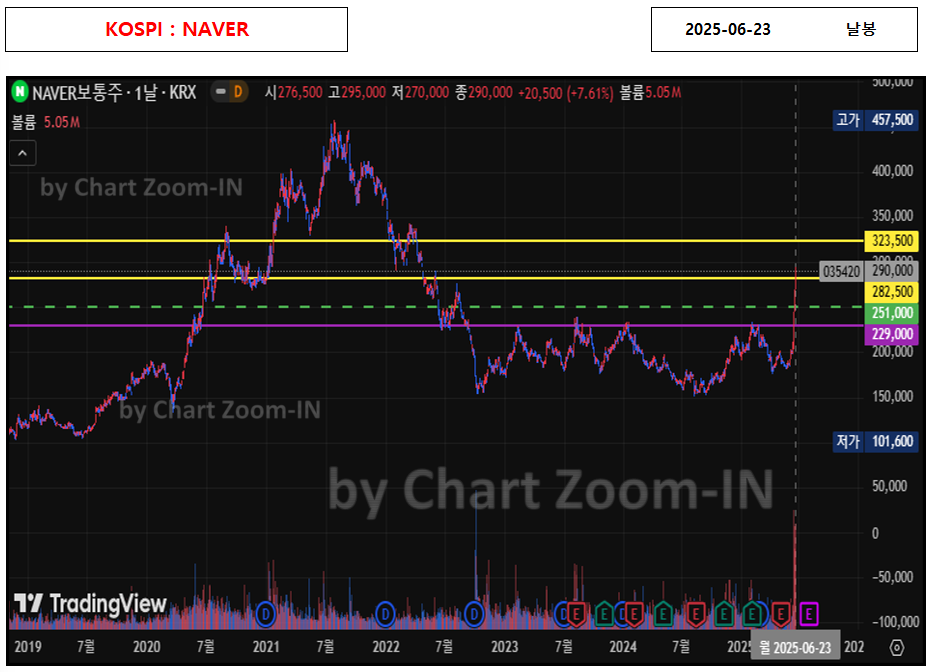
Task: Click the D marker between 7월 2022 and 2023
Action: pos(474,614)
